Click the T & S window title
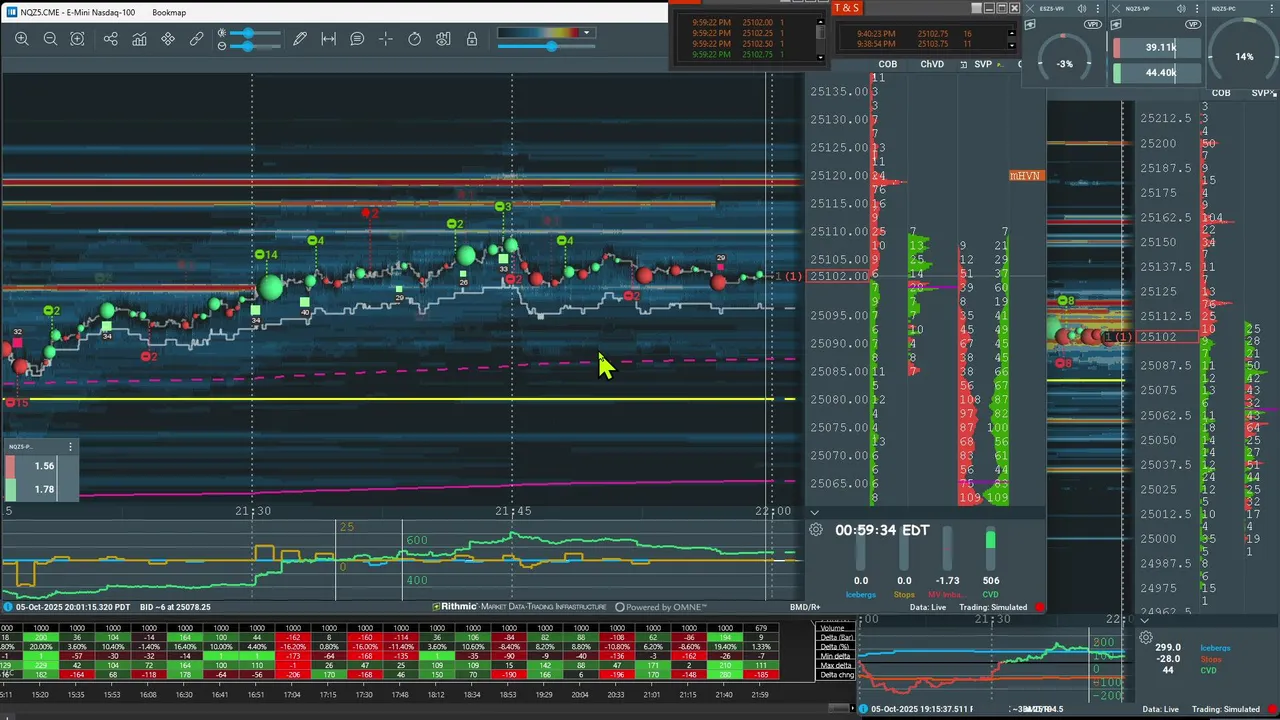Viewport: 1280px width, 720px height. pyautogui.click(x=847, y=8)
